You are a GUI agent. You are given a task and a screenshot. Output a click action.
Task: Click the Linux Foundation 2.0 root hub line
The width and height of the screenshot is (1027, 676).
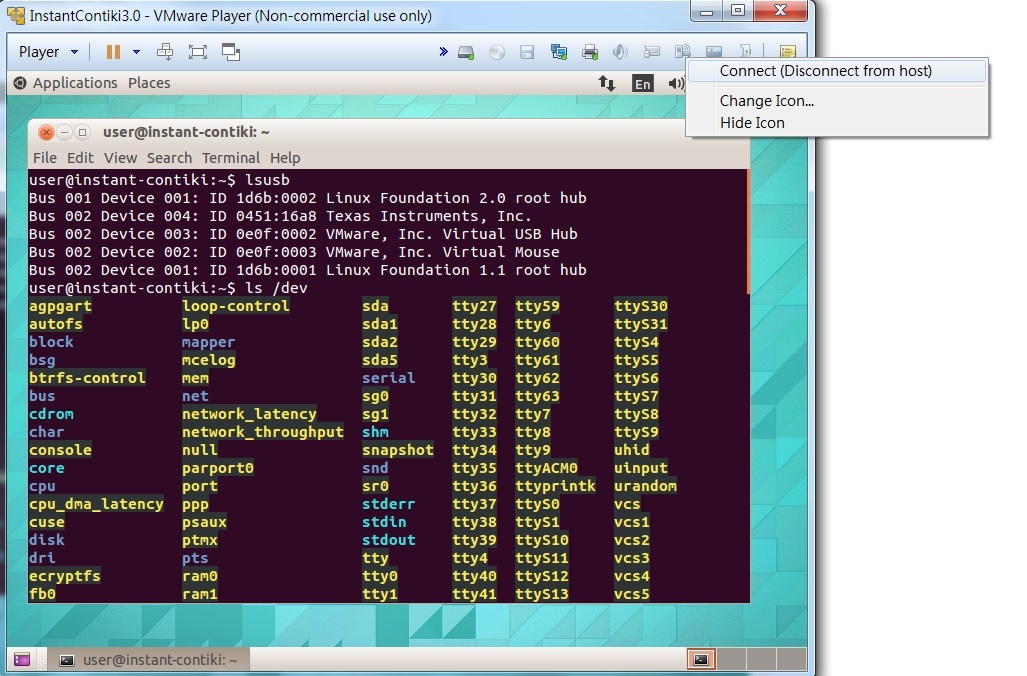click(x=307, y=198)
